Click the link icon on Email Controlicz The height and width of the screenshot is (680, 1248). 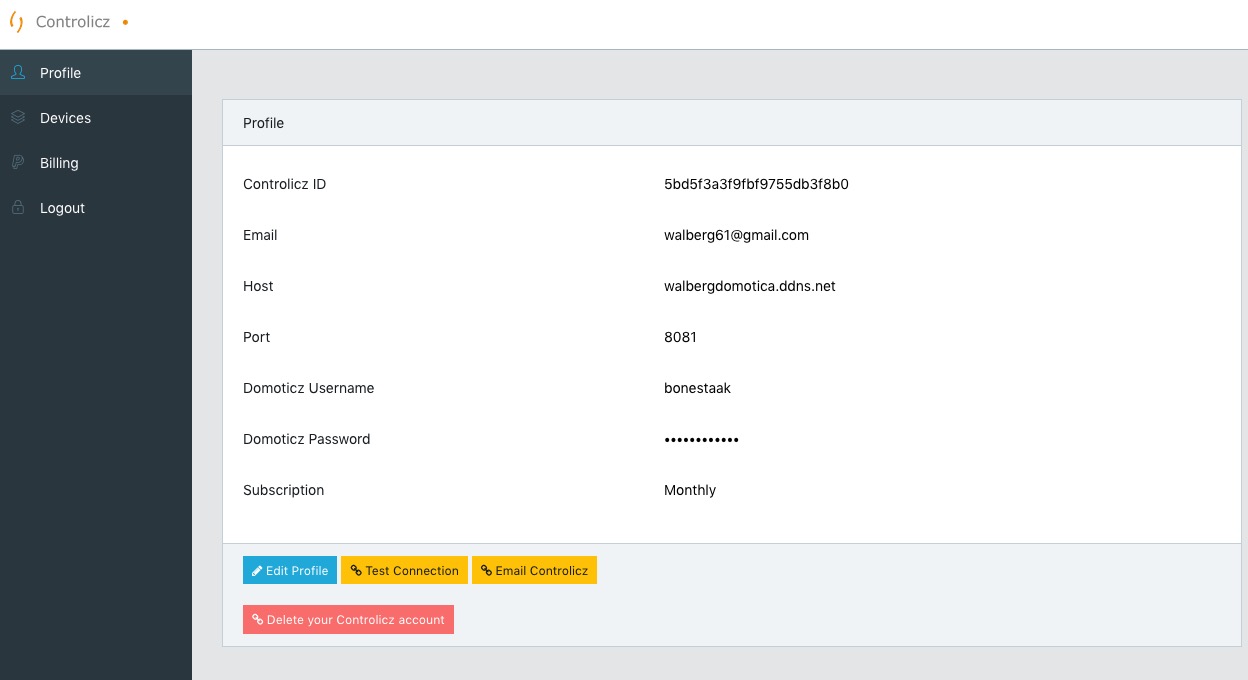click(x=486, y=570)
